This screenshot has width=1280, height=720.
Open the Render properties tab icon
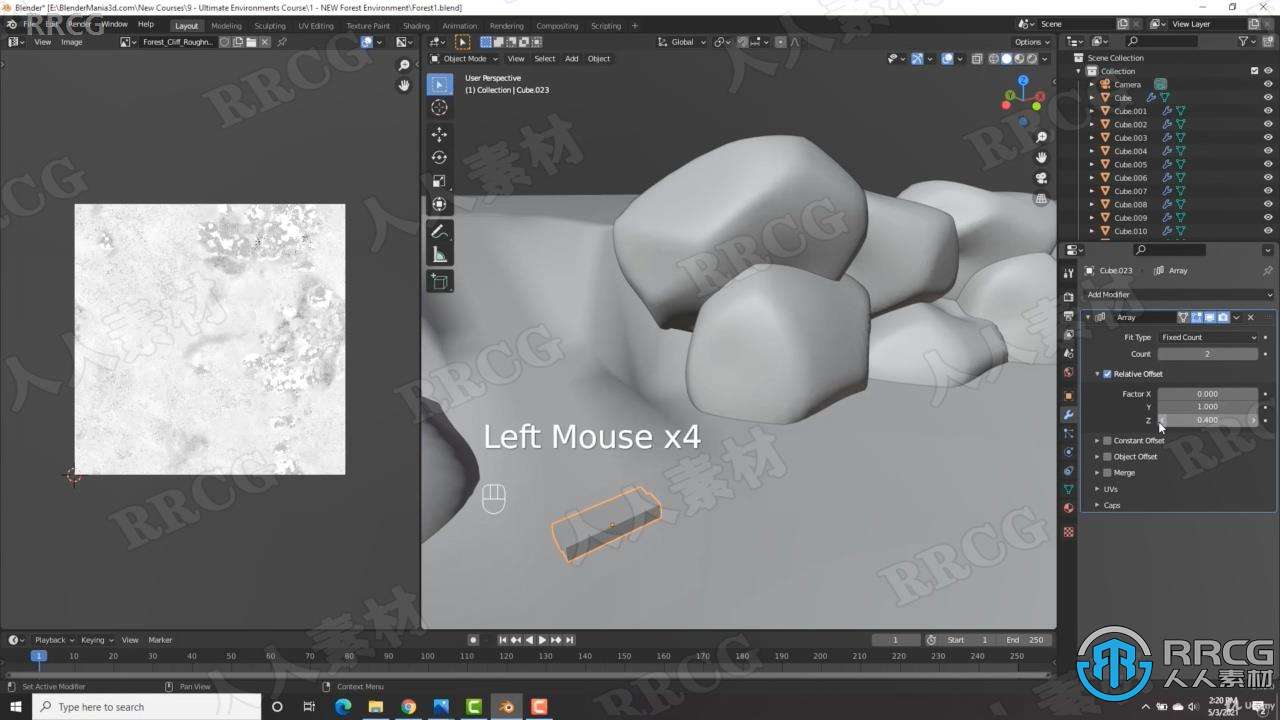click(1068, 297)
